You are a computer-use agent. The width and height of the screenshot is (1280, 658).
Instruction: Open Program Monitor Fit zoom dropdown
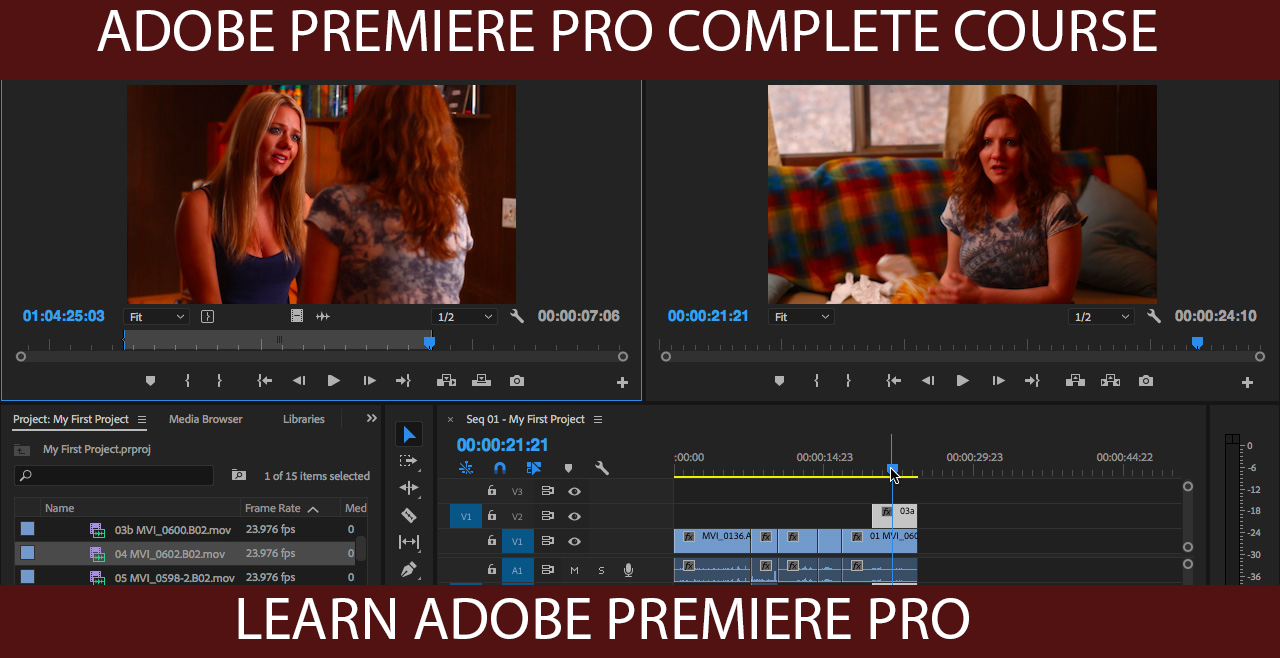801,316
